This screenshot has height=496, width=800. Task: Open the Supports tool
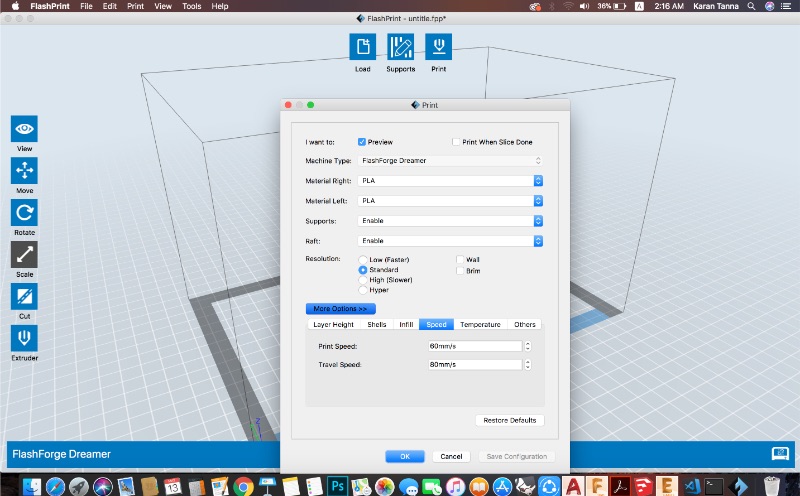(x=401, y=46)
